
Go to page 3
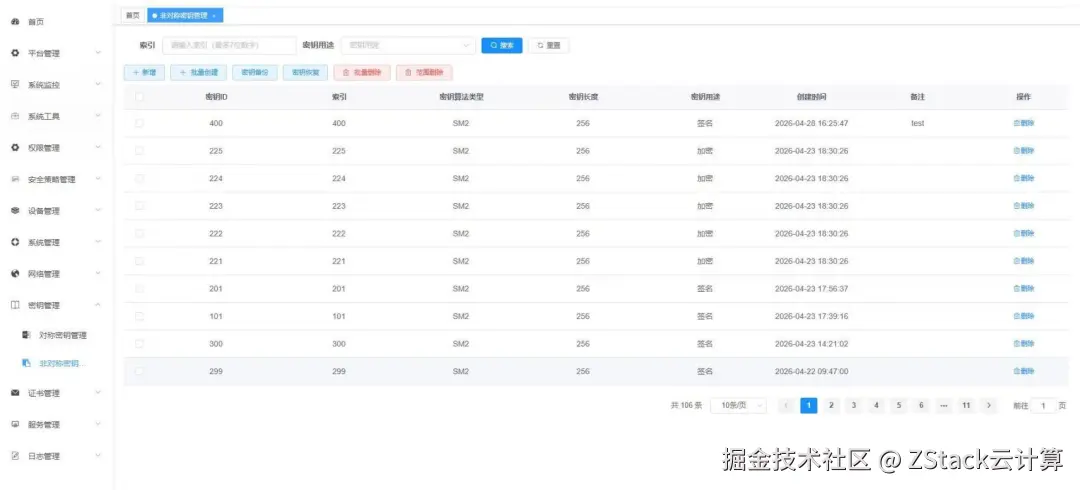click(854, 406)
